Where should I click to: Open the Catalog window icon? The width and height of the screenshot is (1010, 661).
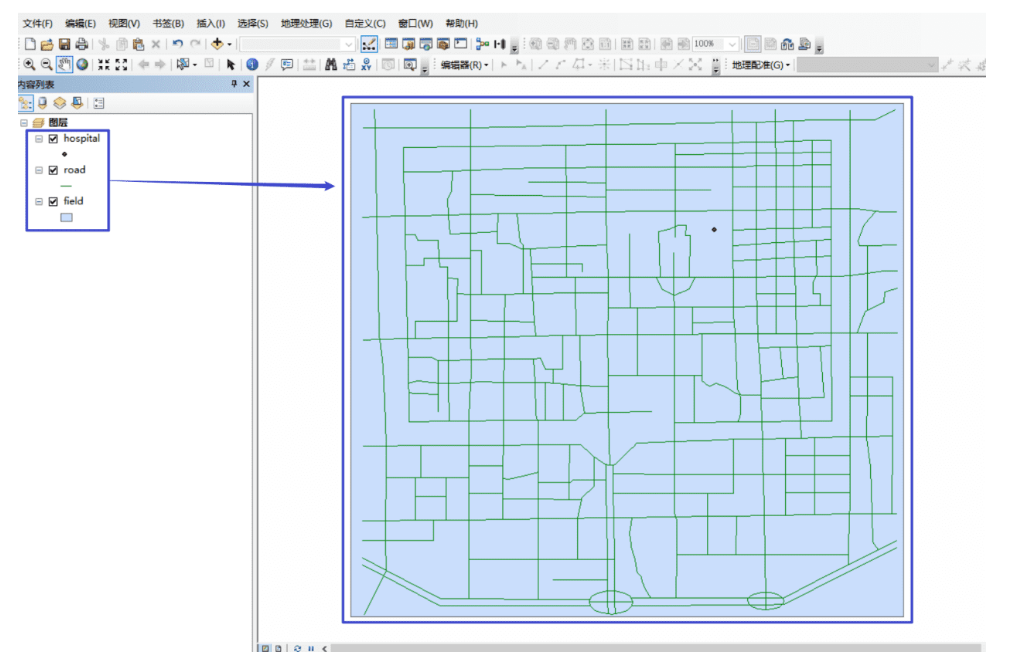tap(408, 44)
